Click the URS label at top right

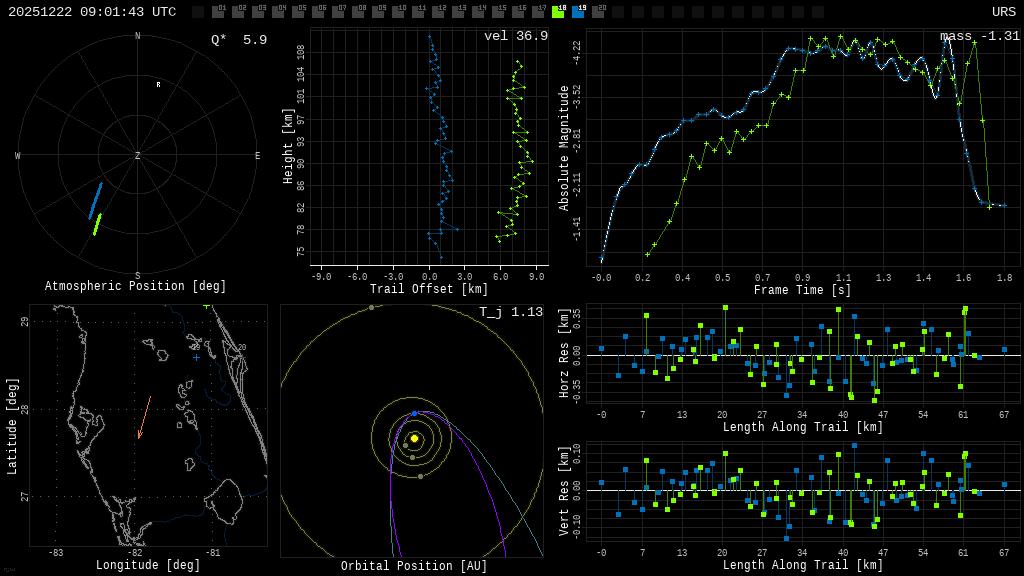pyautogui.click(x=1003, y=12)
